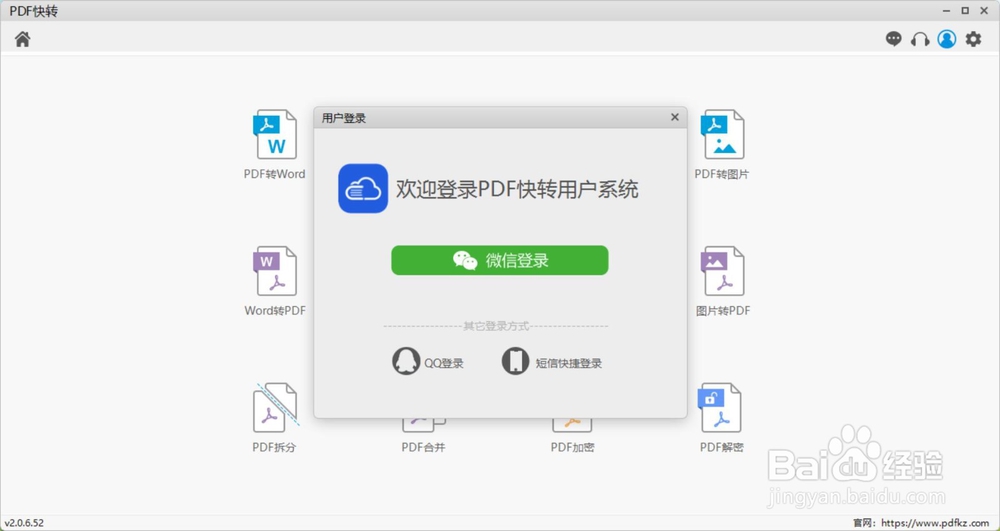This screenshot has height=531, width=1000.
Task: Click the PDF加密 label
Action: 573,447
